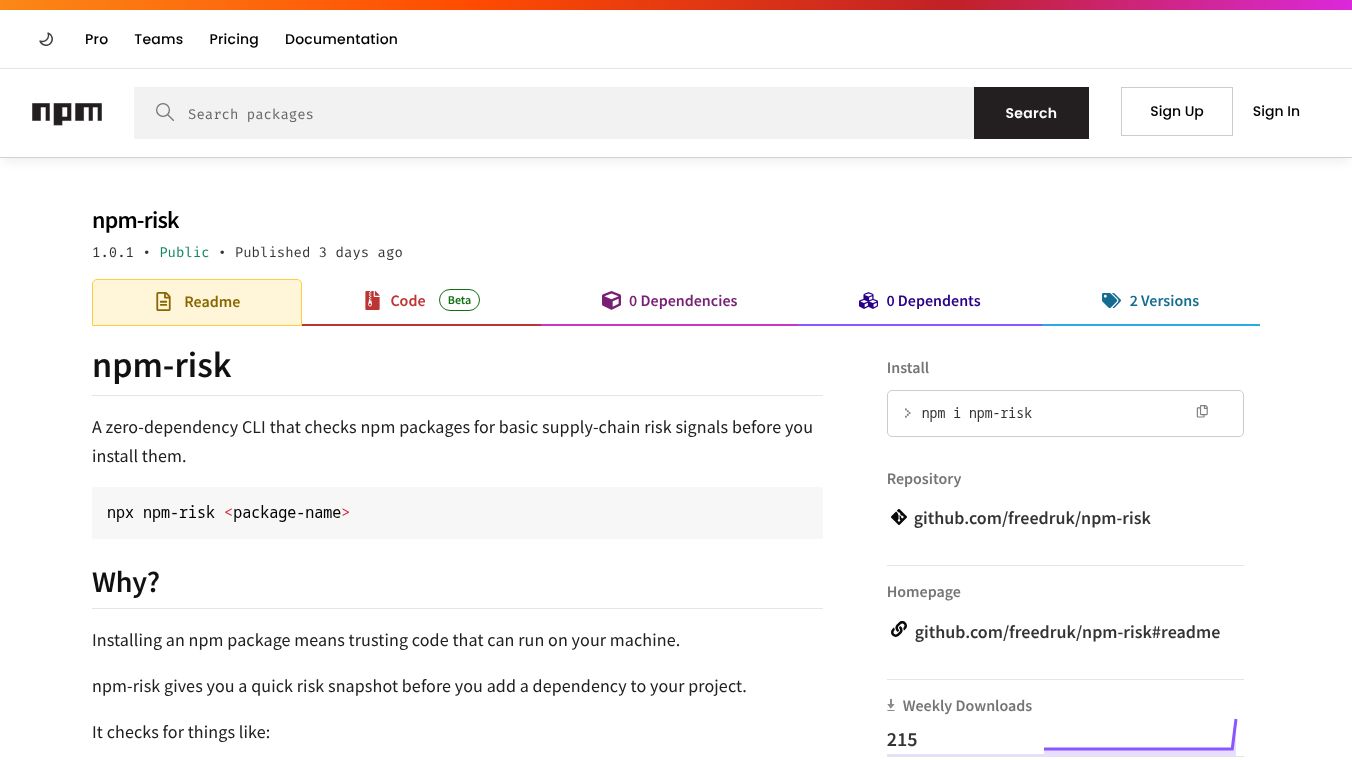Click the magnifying glass search icon
Image resolution: width=1352 pixels, height=760 pixels.
(x=165, y=112)
